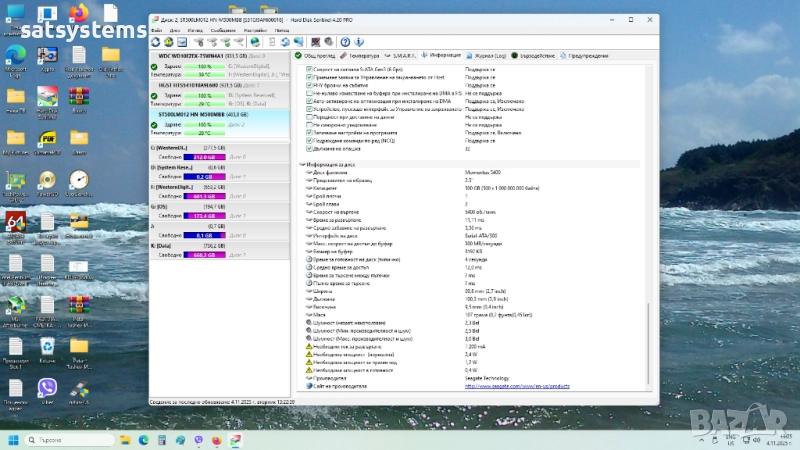Open the Viber desktop shortcut
Viewport: 800px width, 450px height.
(x=46, y=389)
